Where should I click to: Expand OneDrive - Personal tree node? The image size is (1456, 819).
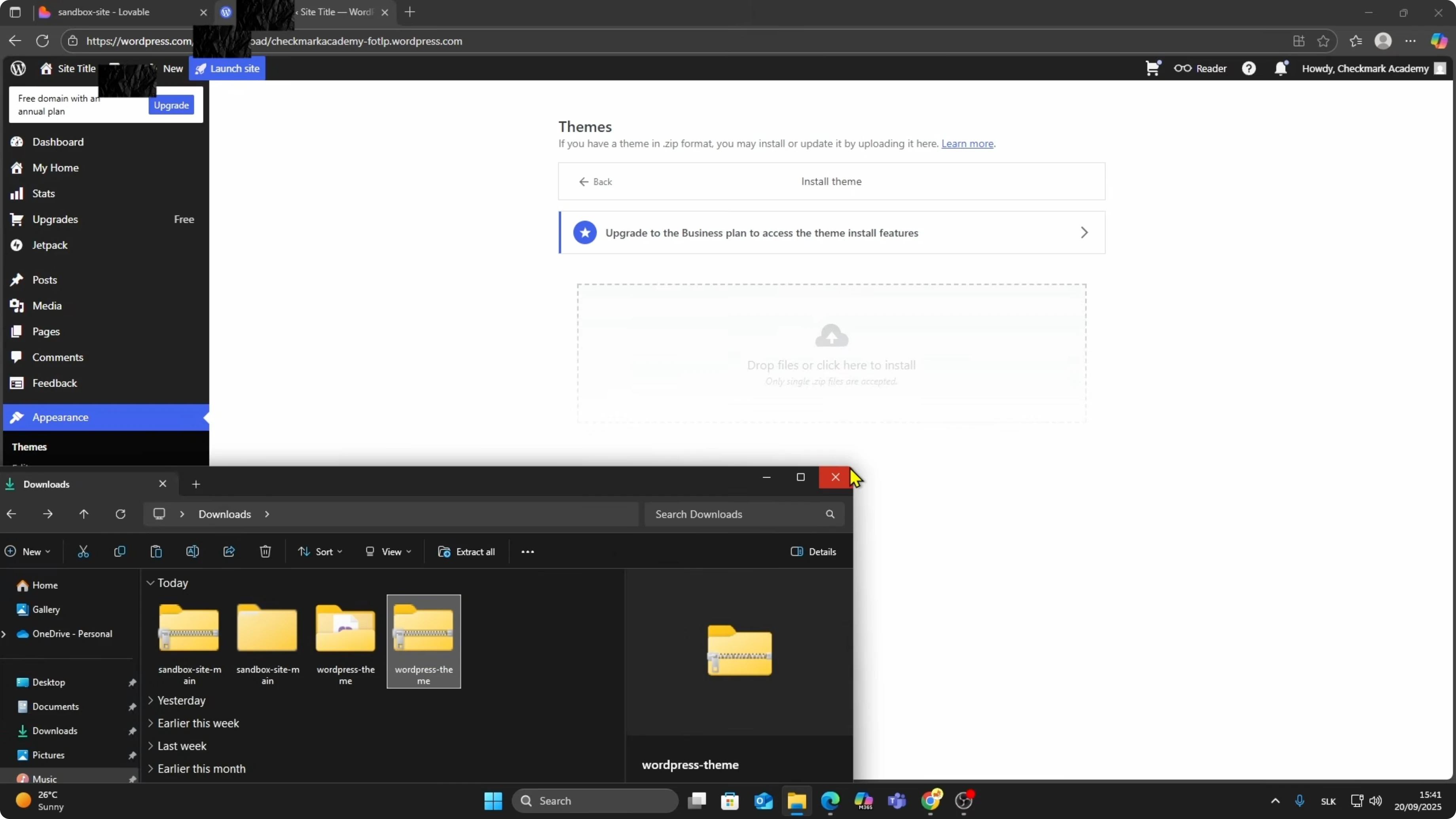point(4,633)
